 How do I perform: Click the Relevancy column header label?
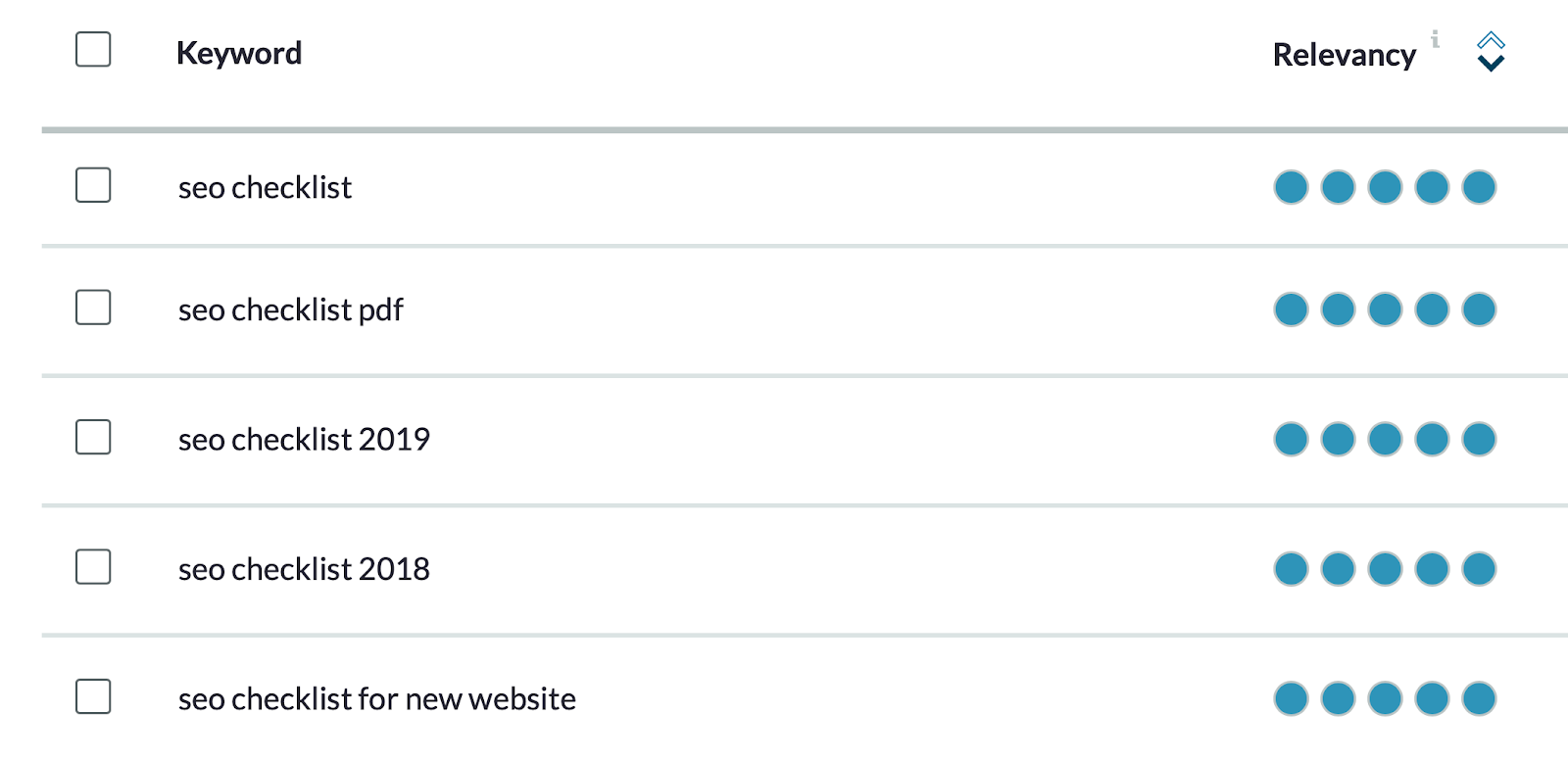click(x=1344, y=55)
